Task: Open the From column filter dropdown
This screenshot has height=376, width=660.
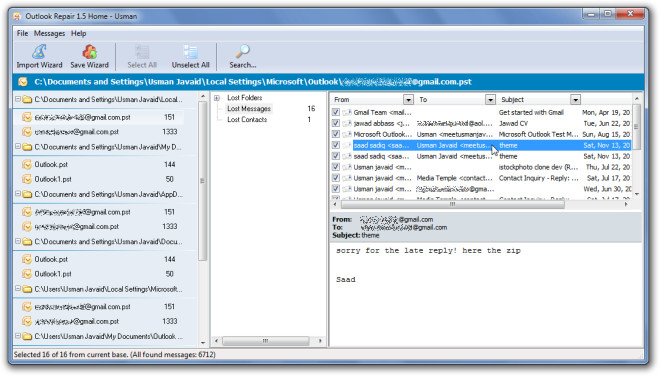Action: pos(408,99)
